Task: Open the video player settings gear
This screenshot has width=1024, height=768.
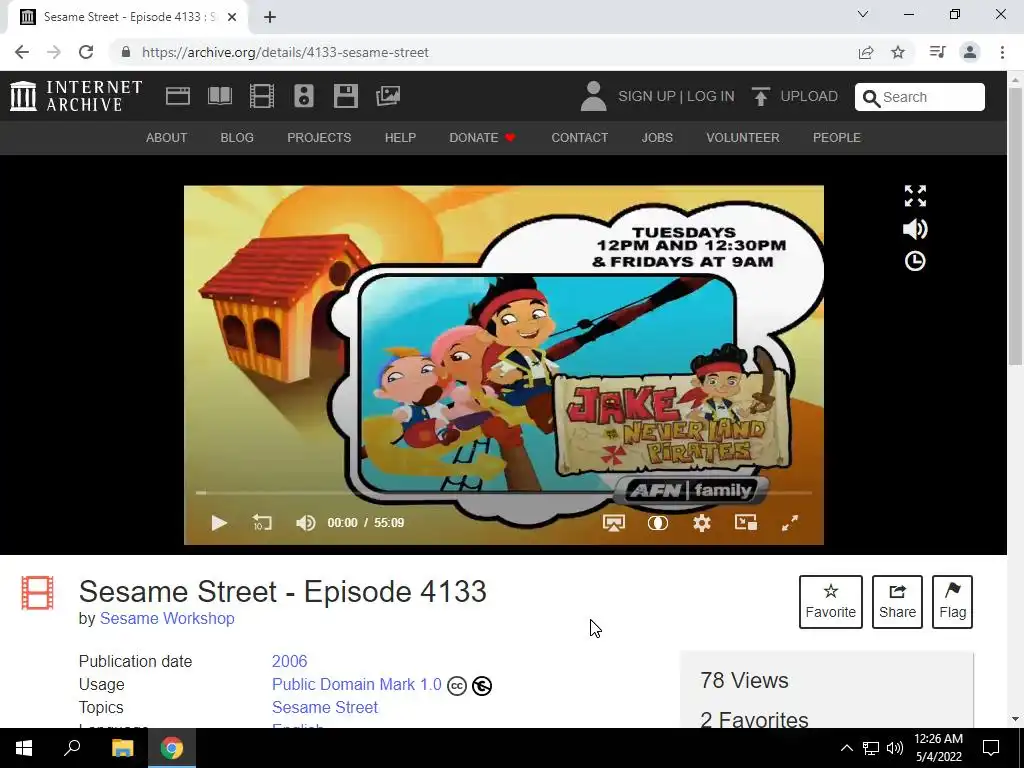Action: 702,522
